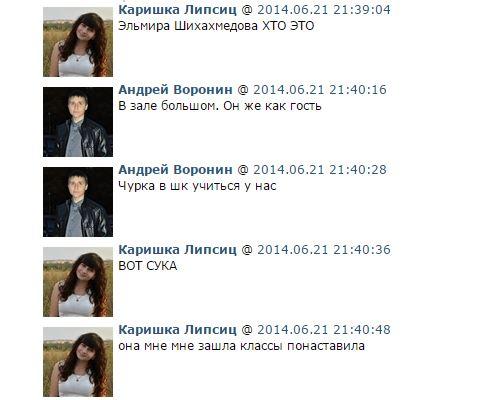
Task: Select the timestamp 2014.06.21 21:40:16
Action: [x=320, y=89]
